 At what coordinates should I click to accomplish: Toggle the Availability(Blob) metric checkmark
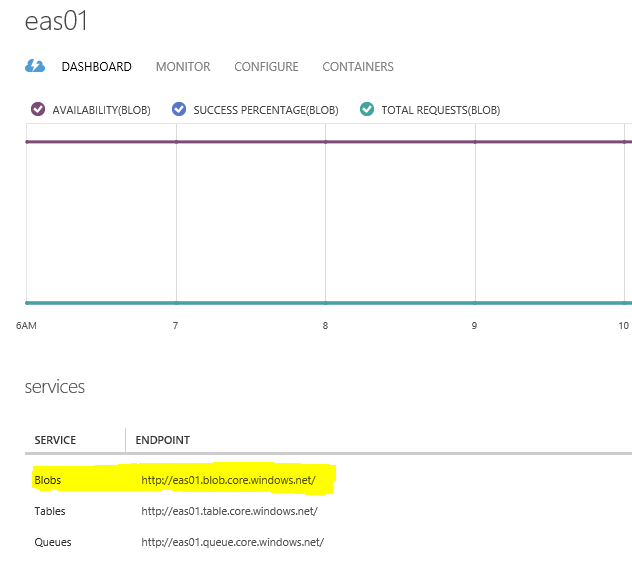[38, 109]
